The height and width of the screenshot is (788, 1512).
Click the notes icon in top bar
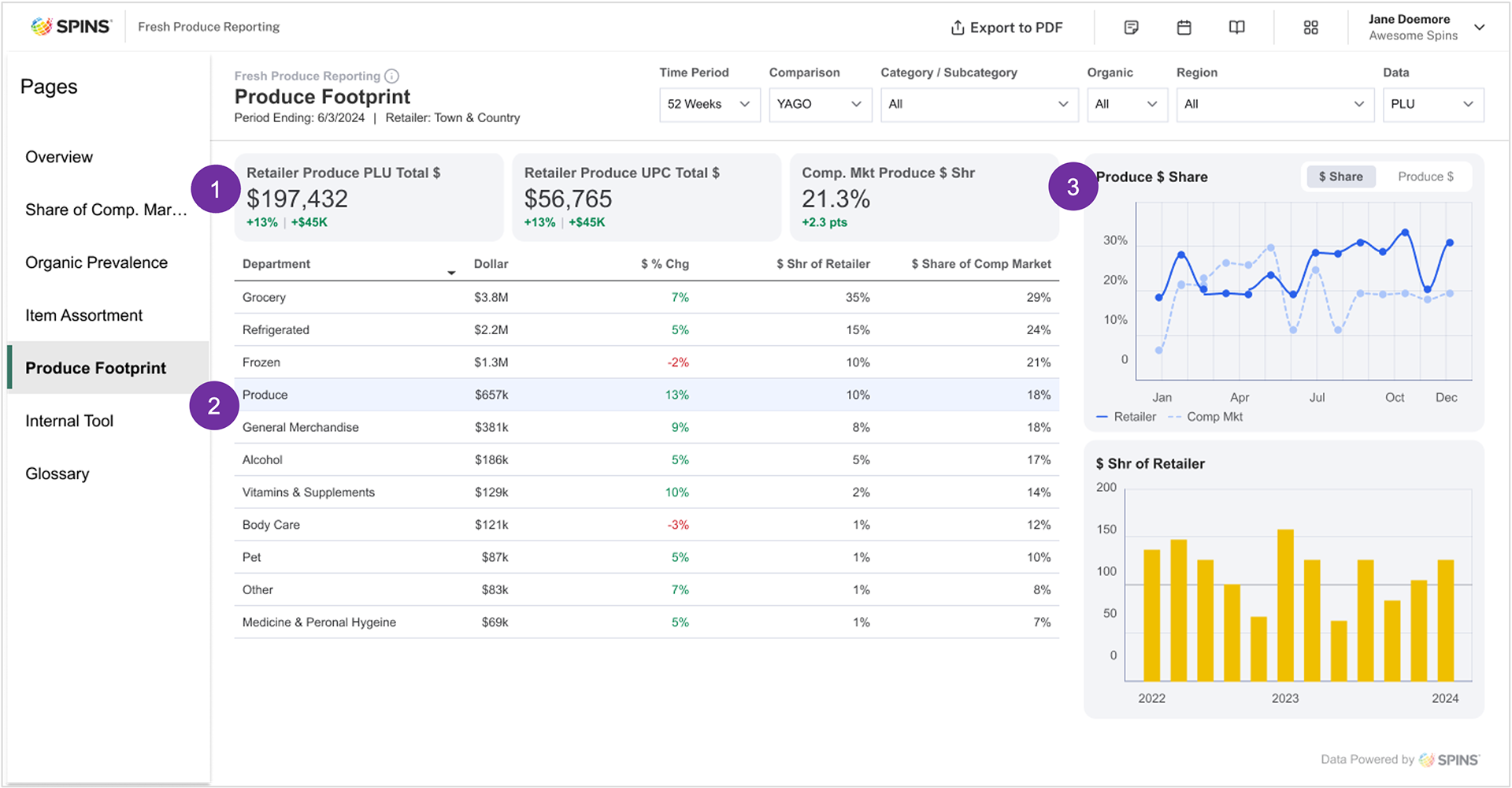click(1131, 28)
